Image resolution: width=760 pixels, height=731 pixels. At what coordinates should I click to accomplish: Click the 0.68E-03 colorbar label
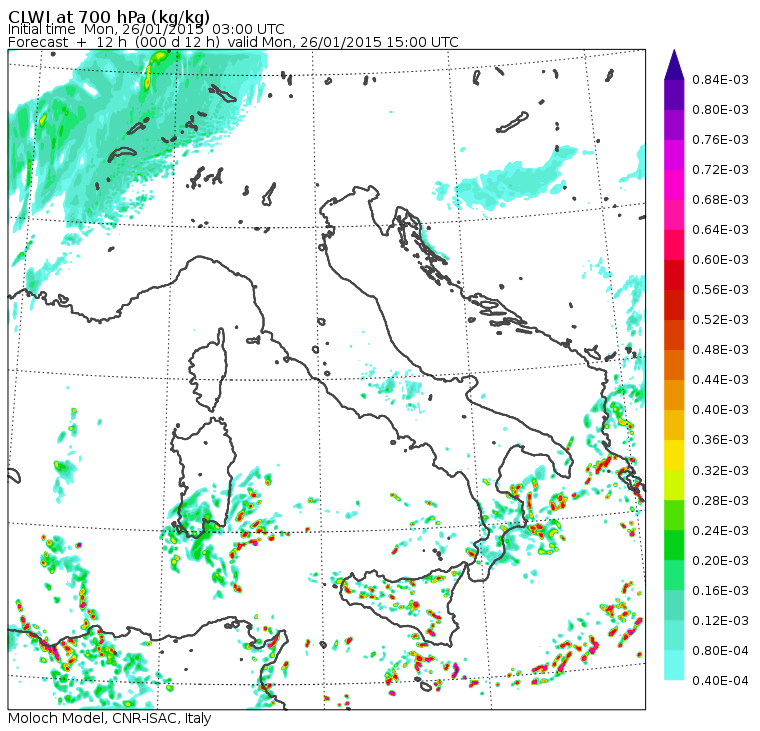tap(720, 200)
